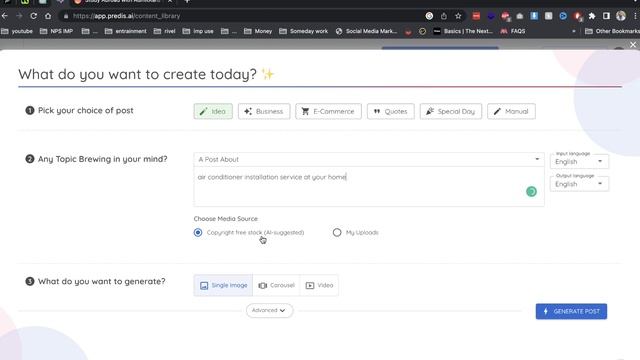Viewport: 640px width, 360px height.
Task: Reload the page
Action: pos(33,16)
